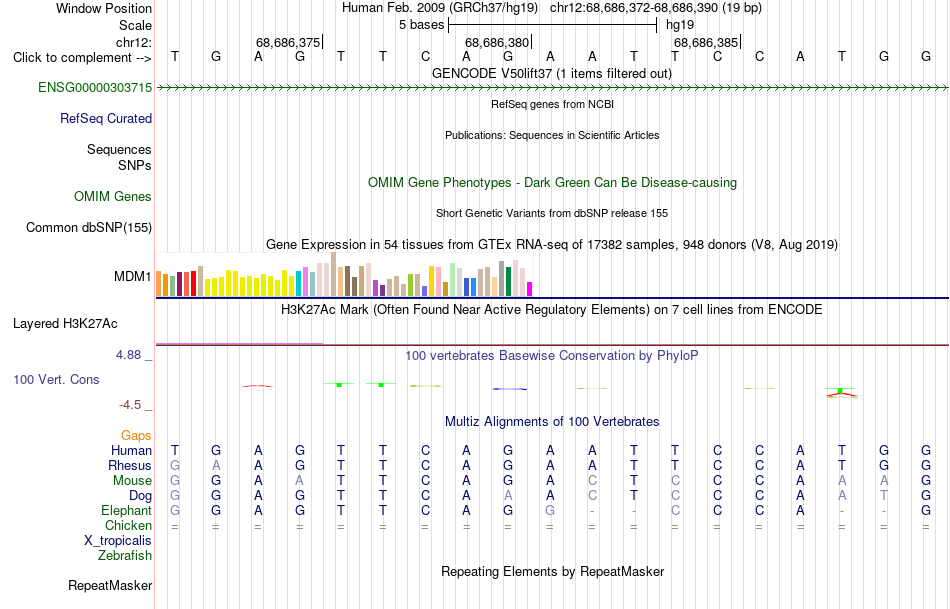Image resolution: width=950 pixels, height=609 pixels.
Task: Click the Zebrafish species row label
Action: click(125, 555)
